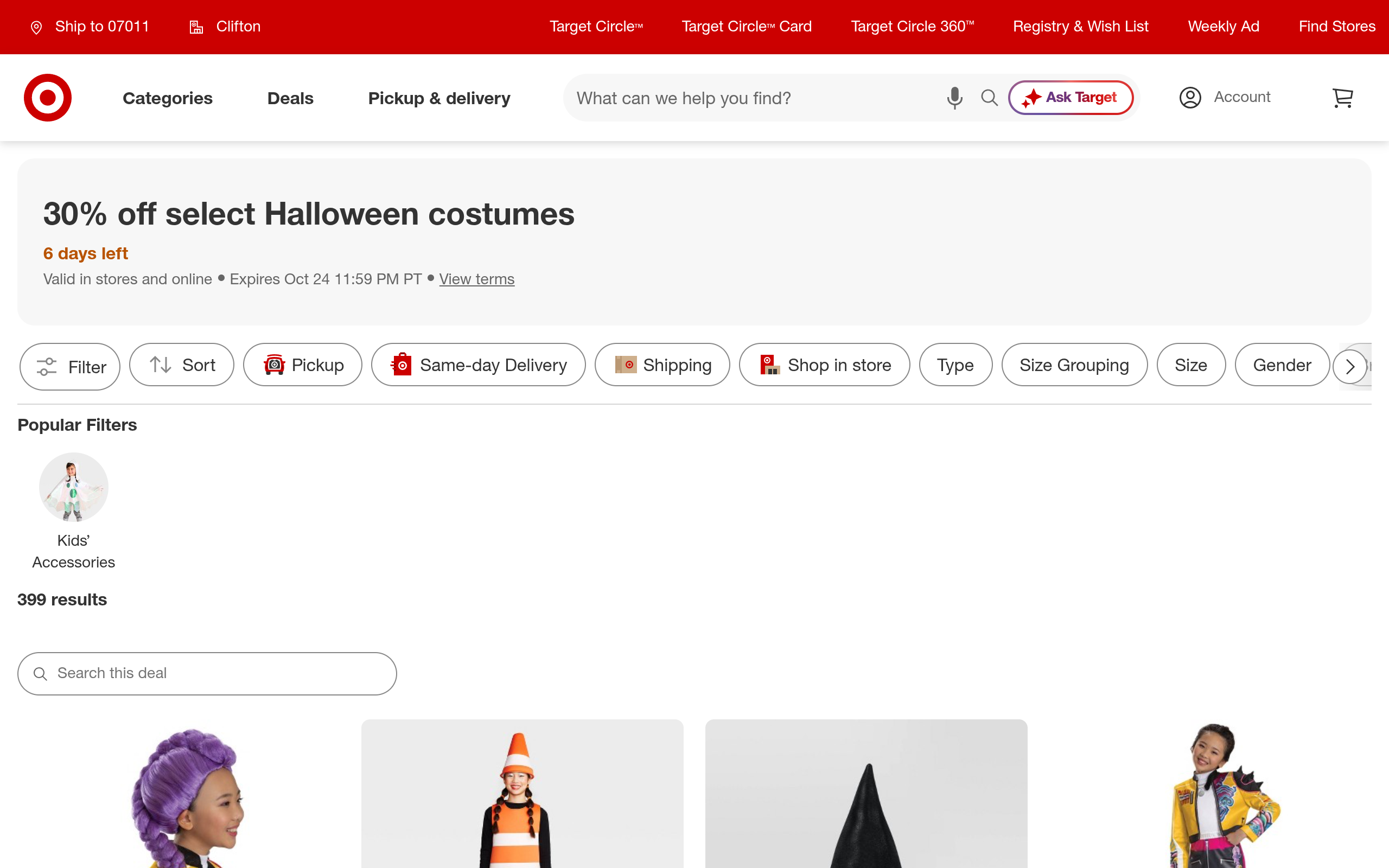1389x868 pixels.
Task: Open the shopping cart
Action: click(1342, 98)
